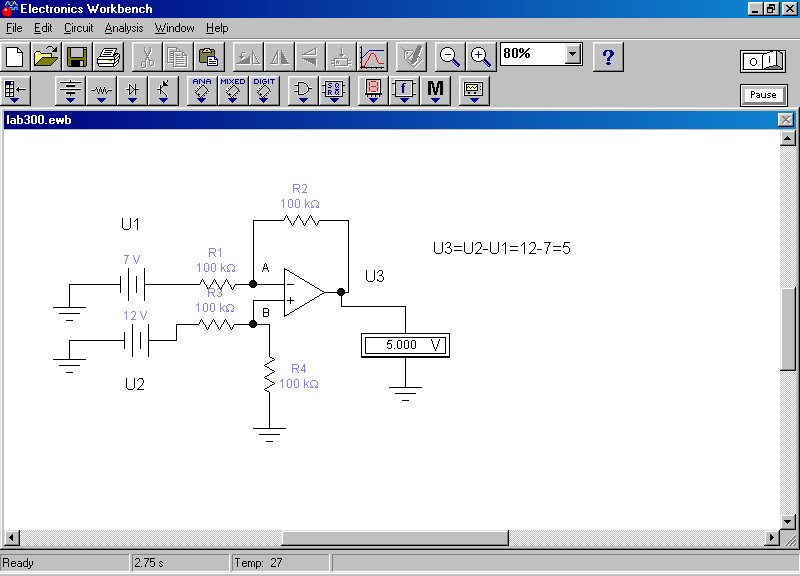
Task: Open Basic resistor parts bin
Action: click(101, 91)
